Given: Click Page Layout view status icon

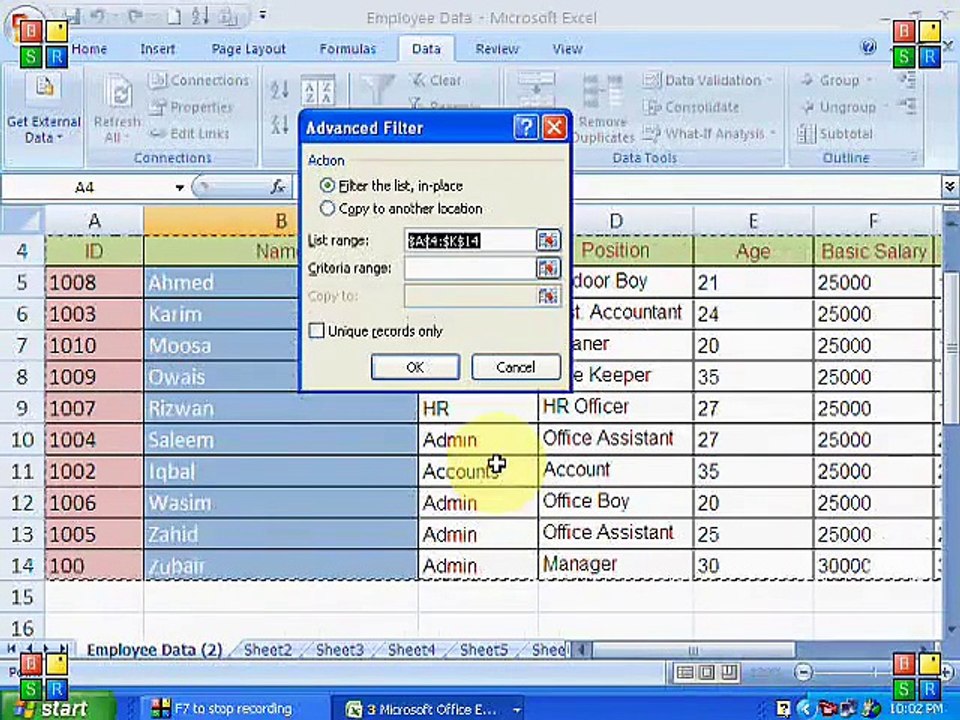Looking at the screenshot, I should point(707,673).
